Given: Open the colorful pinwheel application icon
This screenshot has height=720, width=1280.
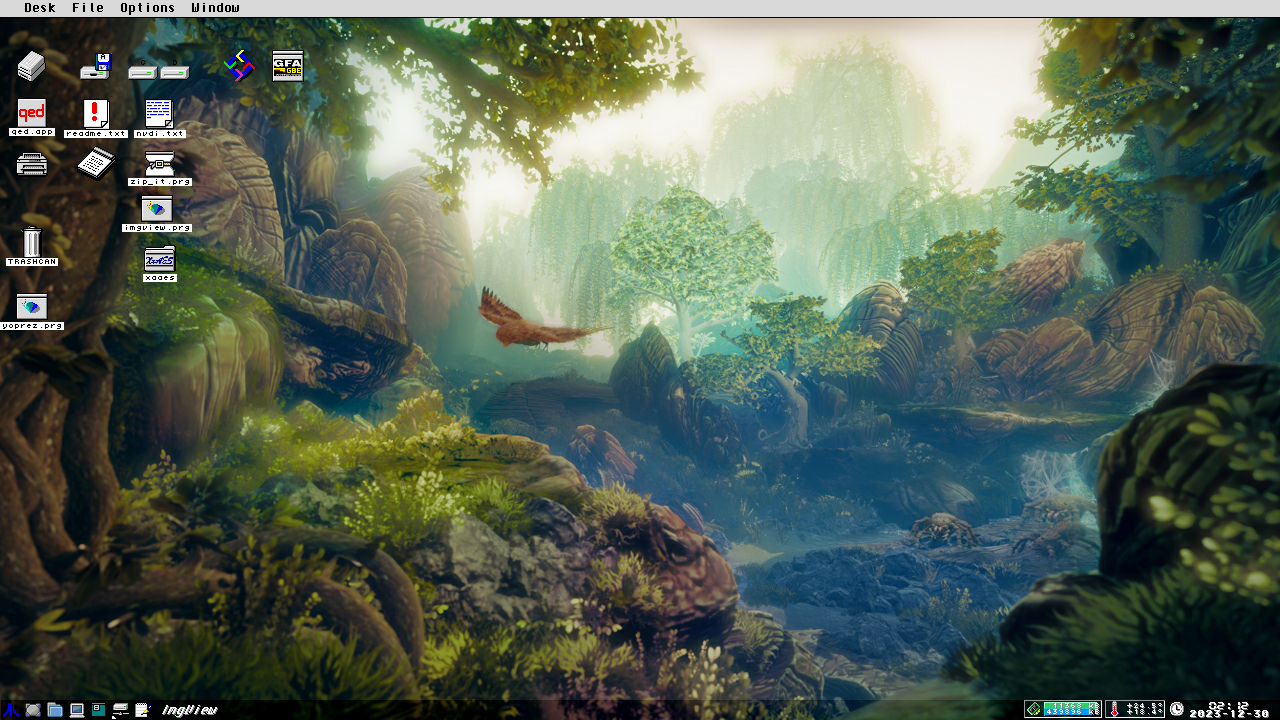Looking at the screenshot, I should [239, 66].
